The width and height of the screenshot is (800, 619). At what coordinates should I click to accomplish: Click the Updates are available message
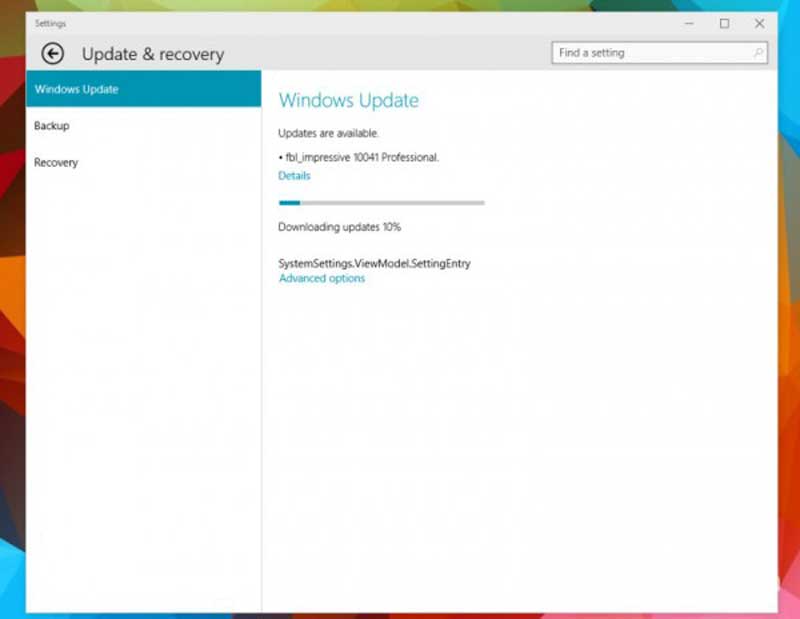328,133
